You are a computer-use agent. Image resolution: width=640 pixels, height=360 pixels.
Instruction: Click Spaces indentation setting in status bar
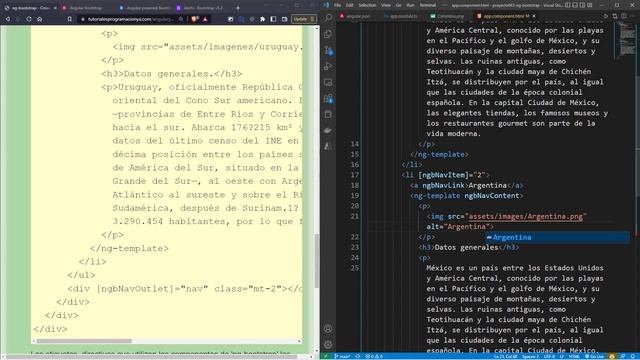[x=530, y=356]
